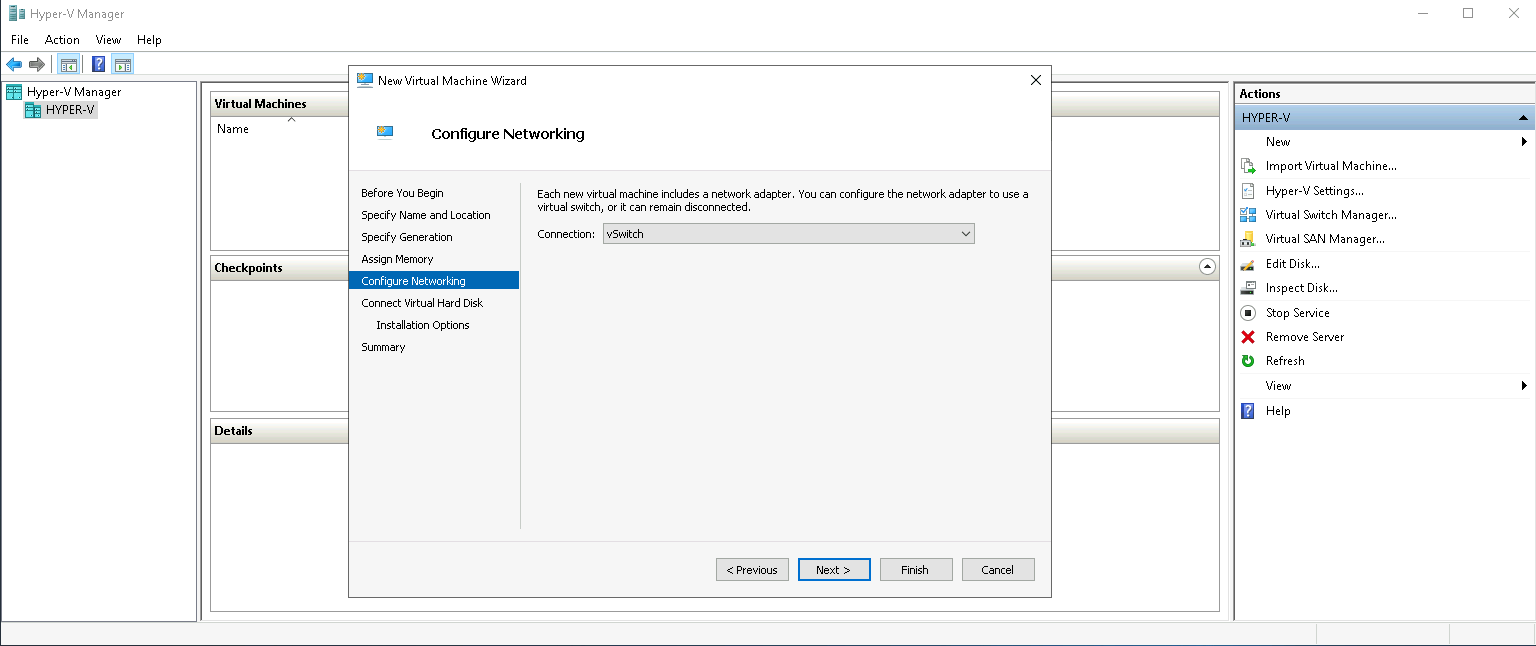Screen dimensions: 1536x646
Task: Collapse the Checkpoints panel chevron
Action: pos(1207,267)
